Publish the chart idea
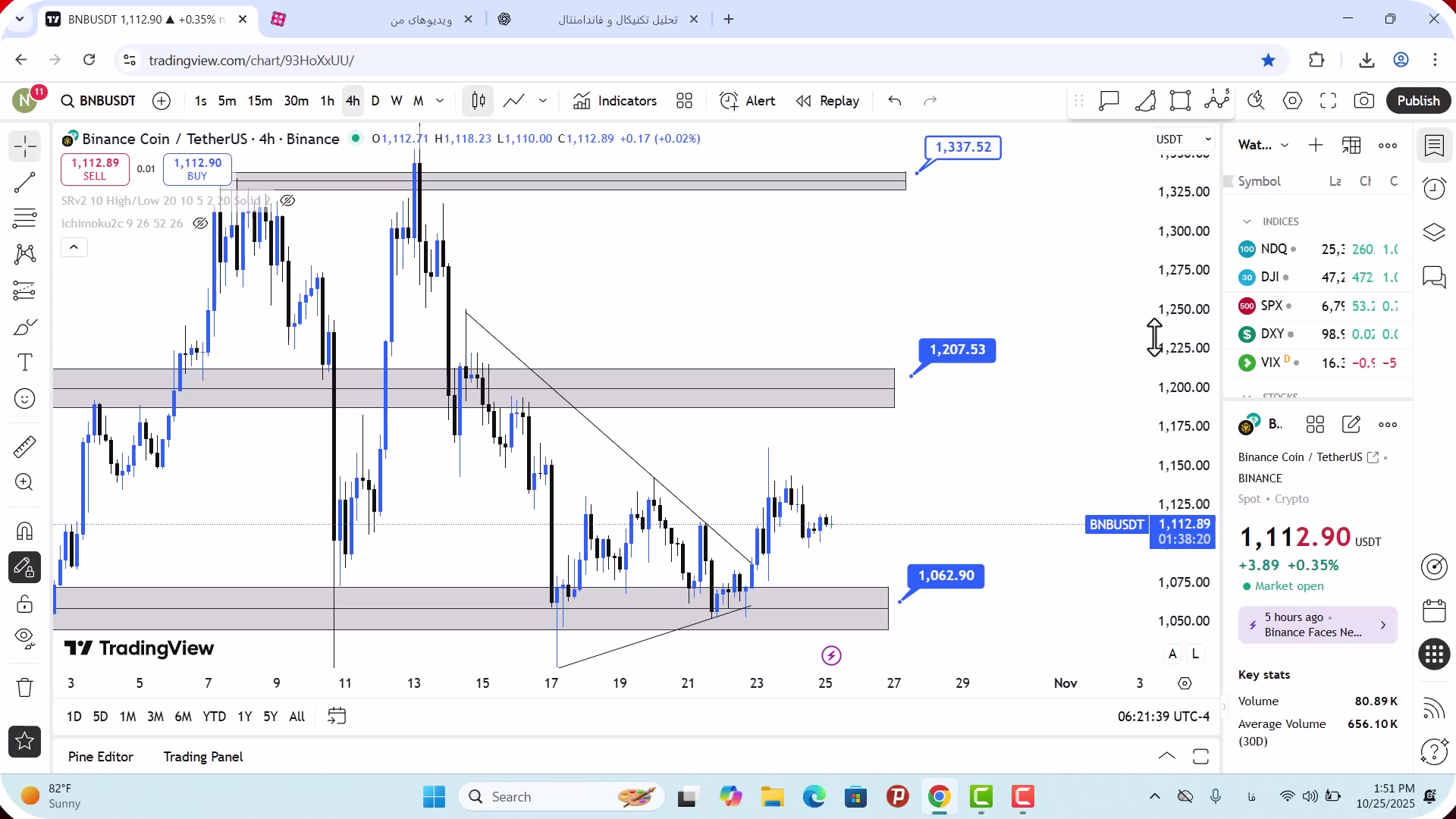Viewport: 1456px width, 819px height. click(x=1418, y=101)
